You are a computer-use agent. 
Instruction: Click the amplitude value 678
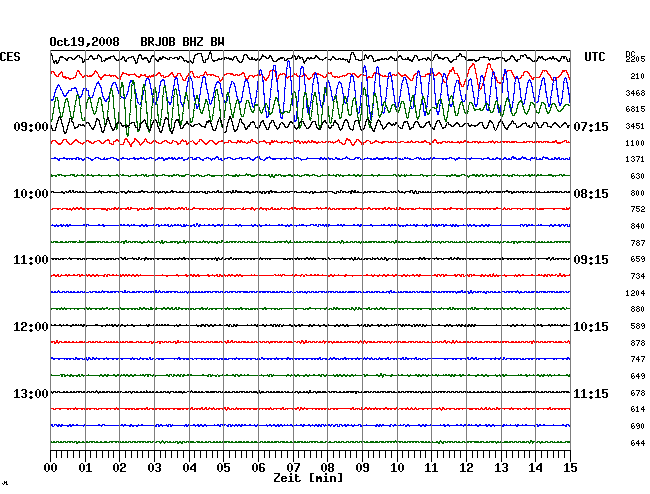click(638, 393)
